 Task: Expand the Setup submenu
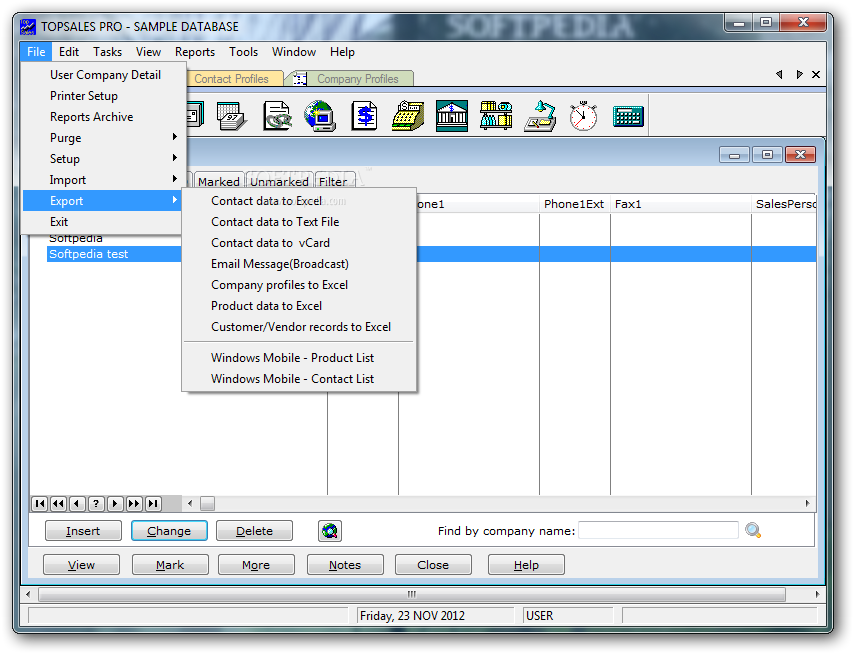click(102, 159)
